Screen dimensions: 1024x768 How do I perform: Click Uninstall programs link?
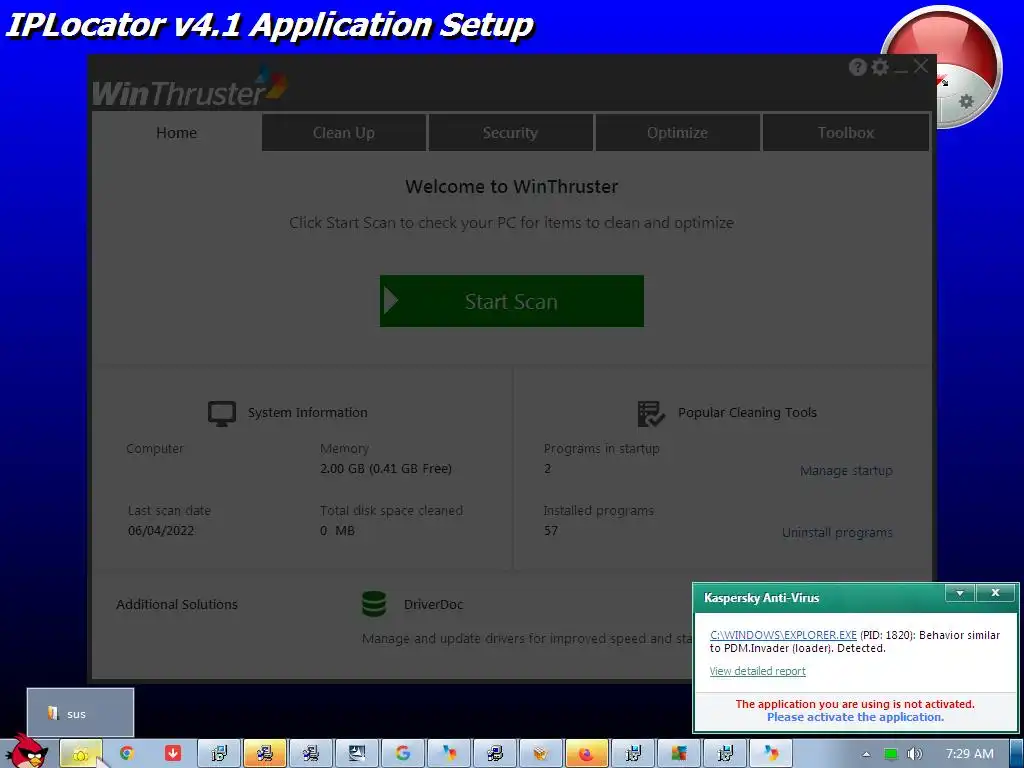pyautogui.click(x=837, y=533)
